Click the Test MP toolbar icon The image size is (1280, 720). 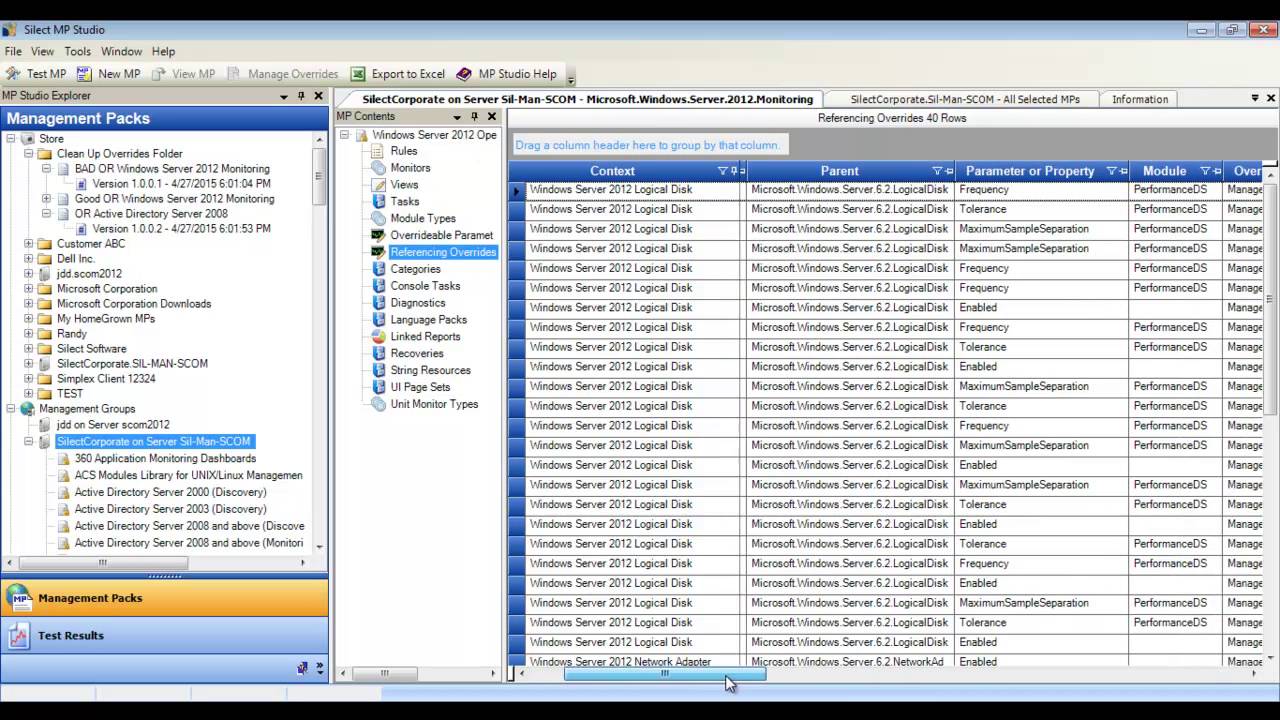click(13, 74)
